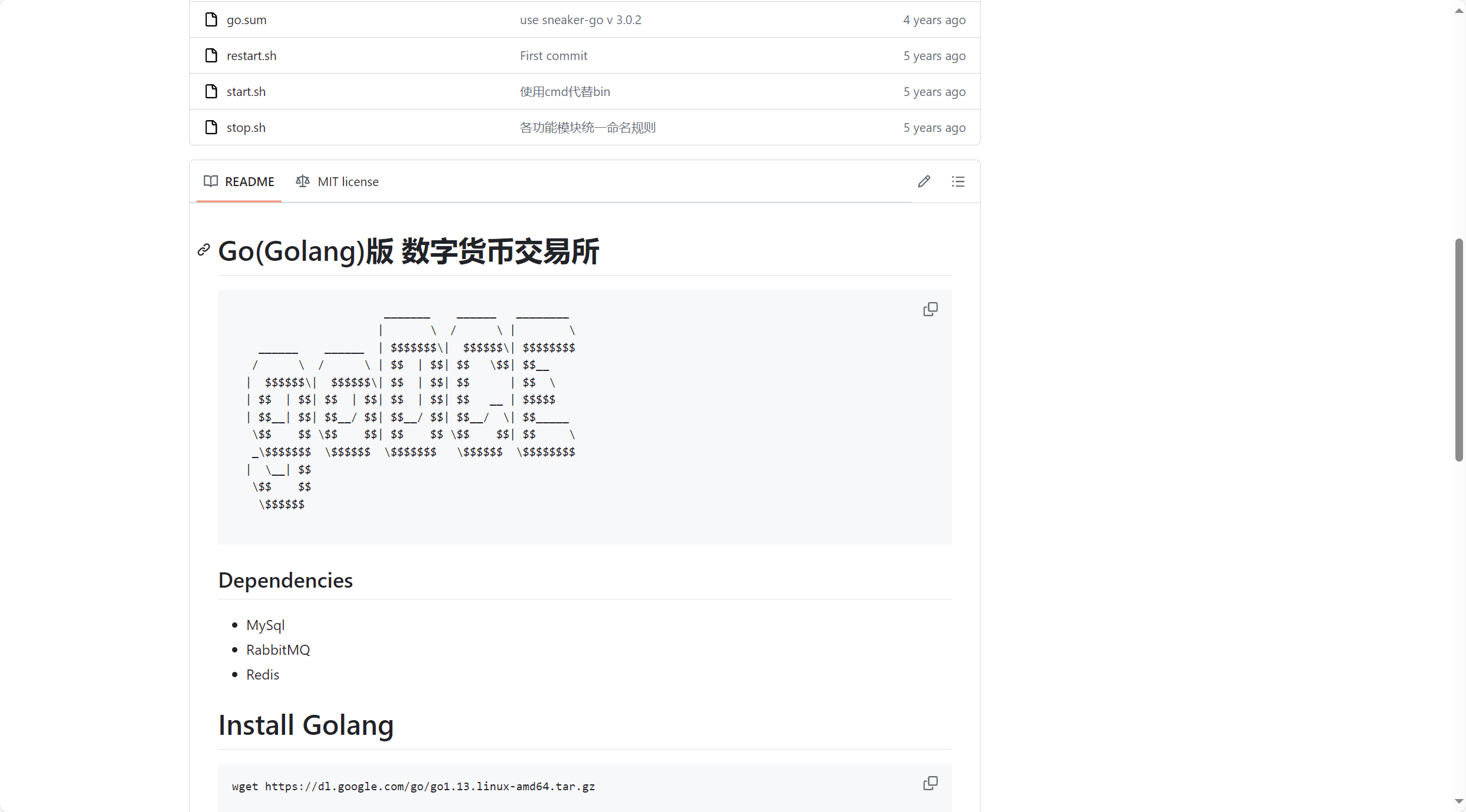This screenshot has height=812, width=1466.
Task: Click the MySql list item
Action: click(265, 625)
